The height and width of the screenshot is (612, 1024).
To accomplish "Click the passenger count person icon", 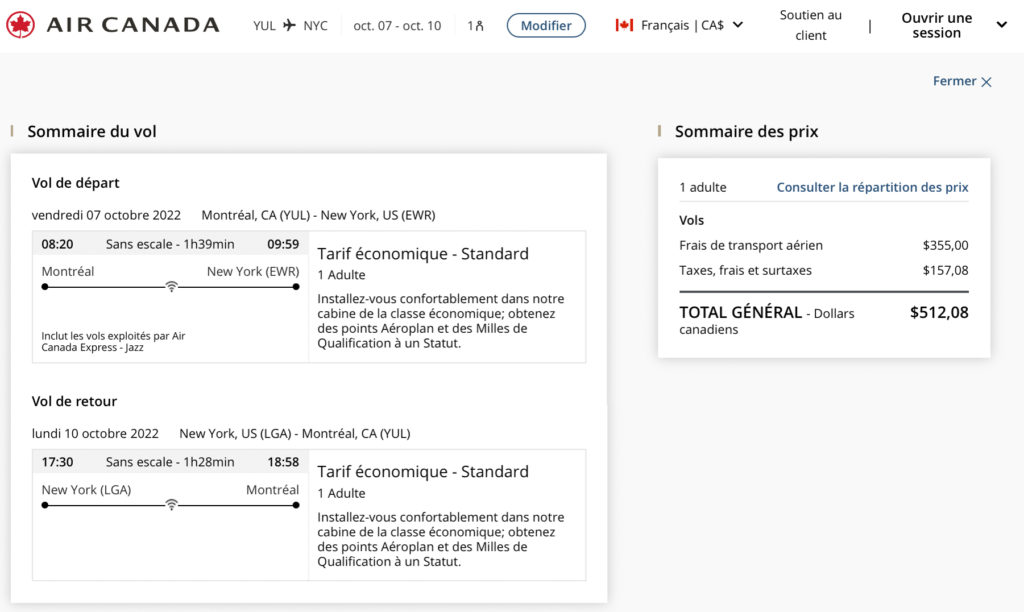I will (479, 26).
